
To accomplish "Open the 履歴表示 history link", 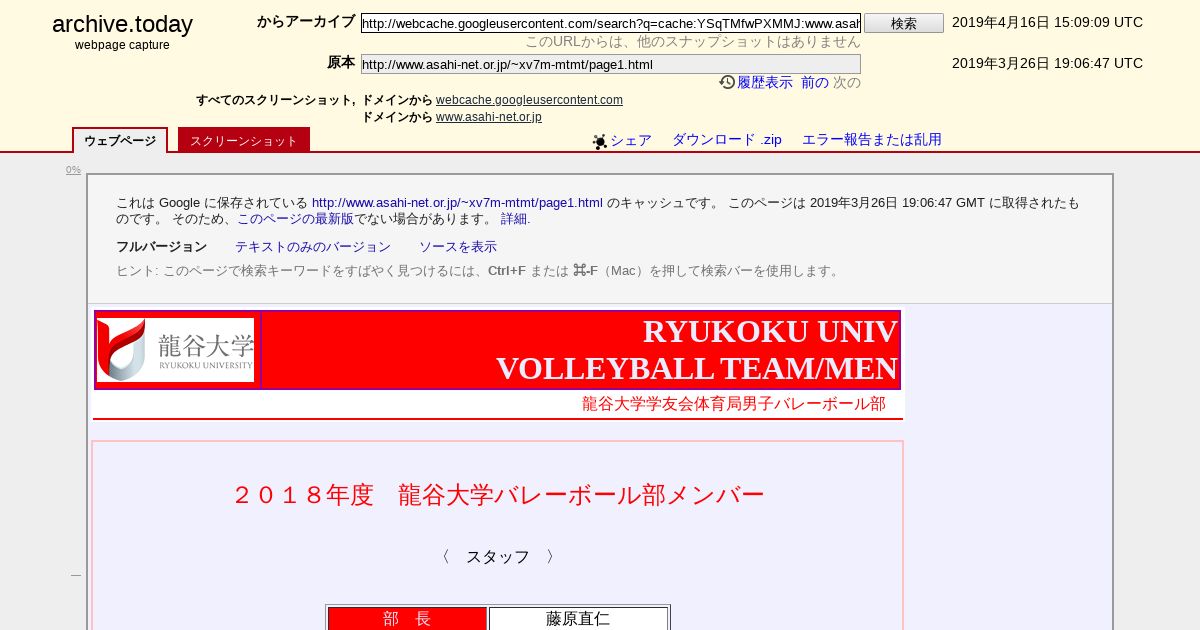I will pyautogui.click(x=764, y=82).
